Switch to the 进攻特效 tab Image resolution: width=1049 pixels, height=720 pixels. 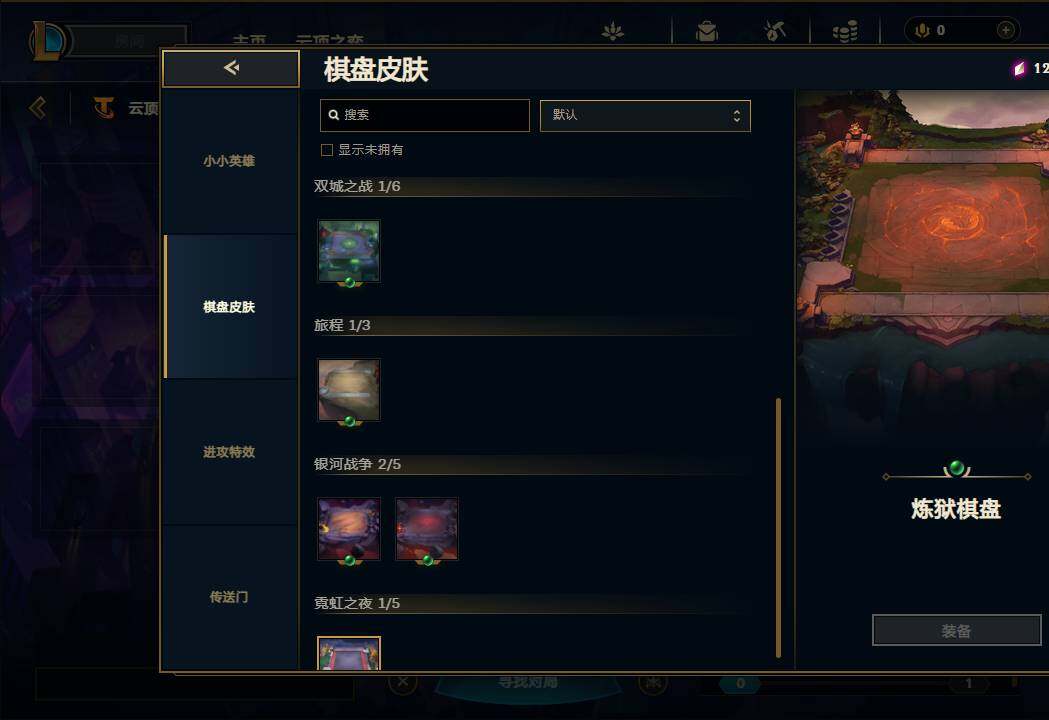coord(229,452)
